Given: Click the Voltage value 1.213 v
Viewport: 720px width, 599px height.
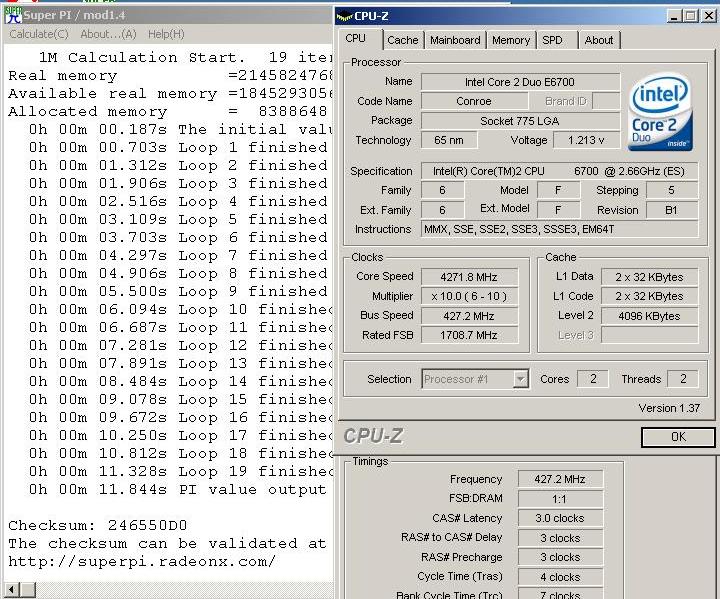Looking at the screenshot, I should click(x=586, y=140).
